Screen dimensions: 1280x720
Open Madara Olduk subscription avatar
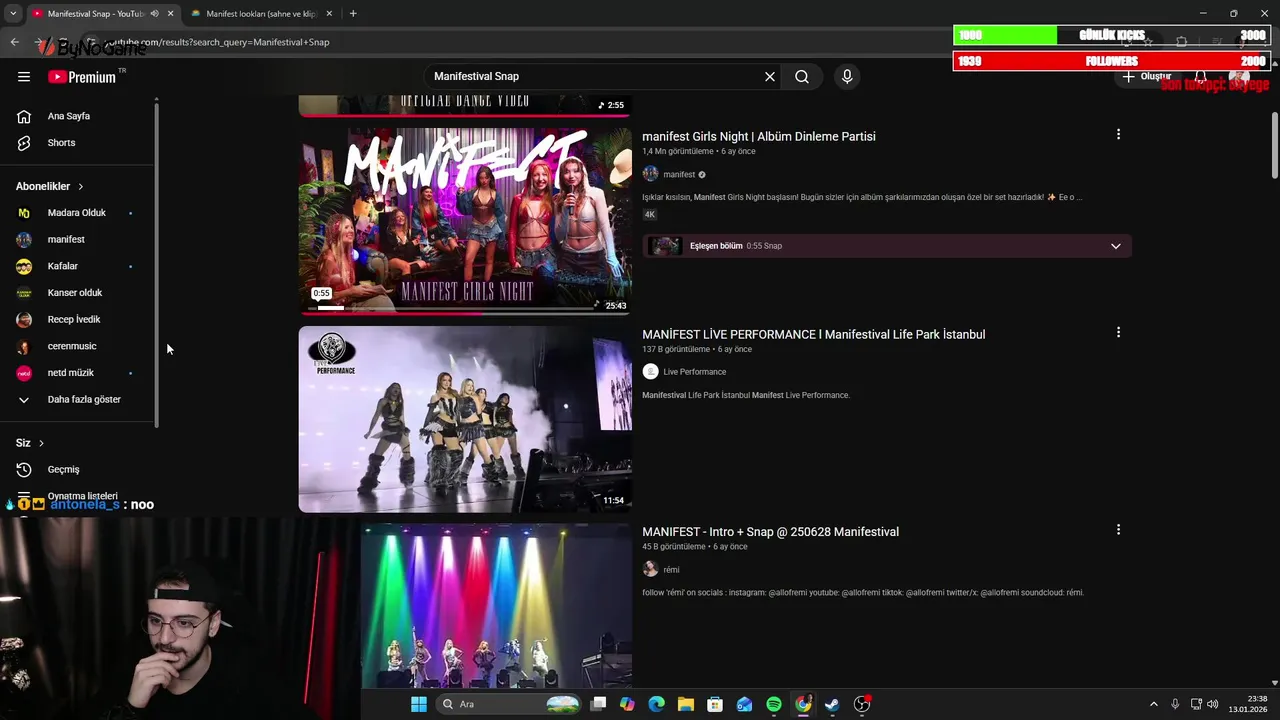pos(24,213)
